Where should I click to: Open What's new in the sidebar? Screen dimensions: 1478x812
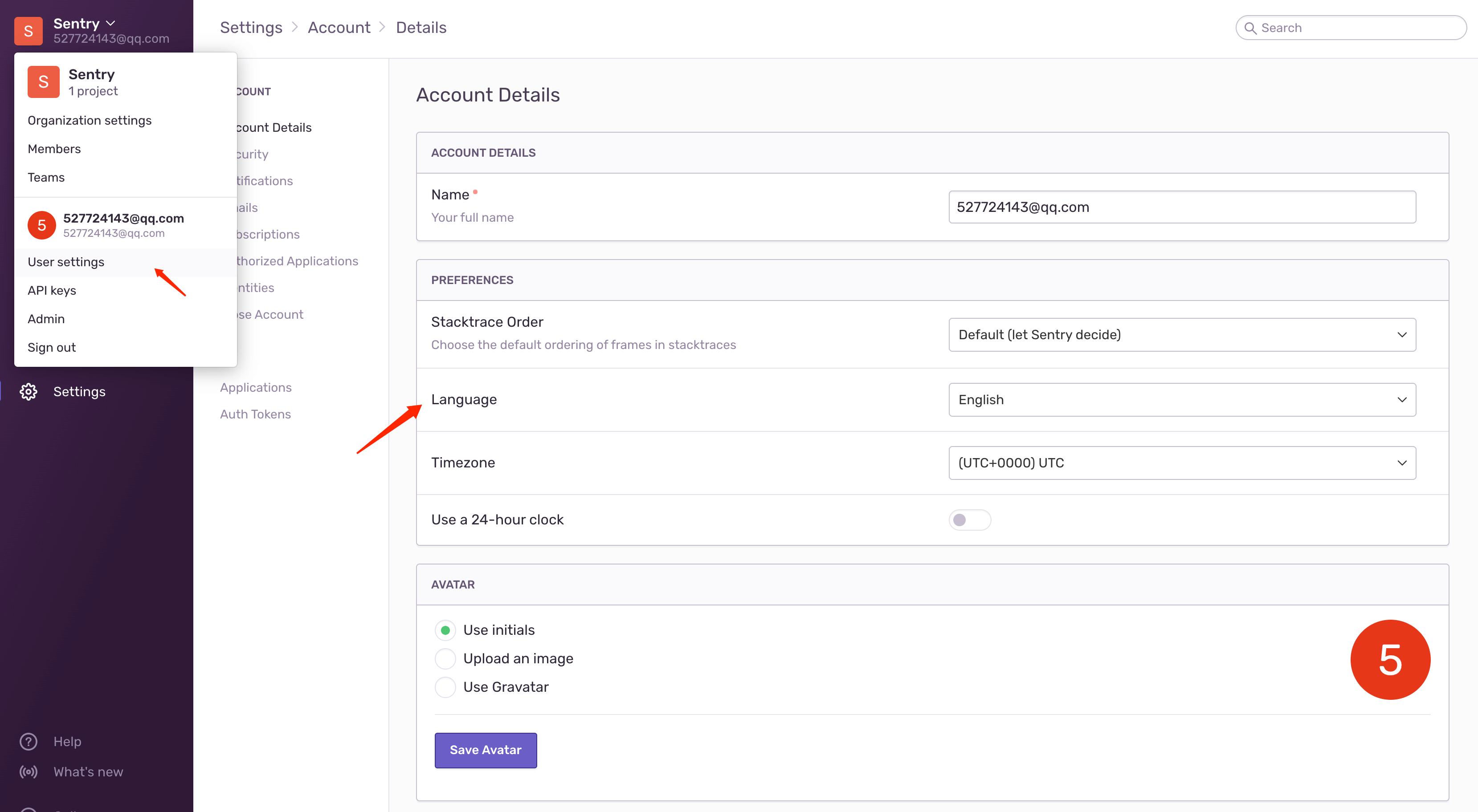pos(88,772)
